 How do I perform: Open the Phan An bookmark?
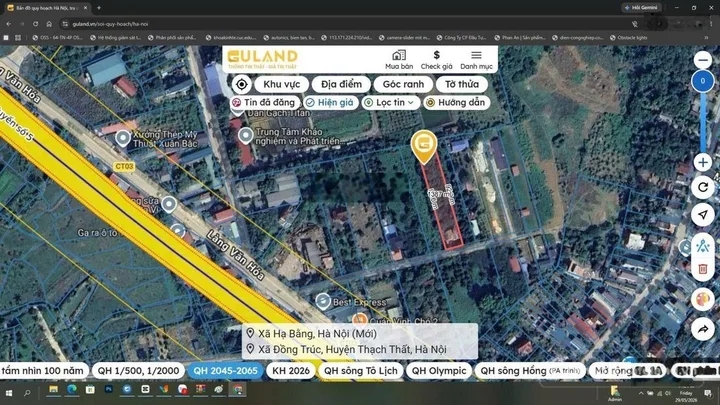[519, 38]
